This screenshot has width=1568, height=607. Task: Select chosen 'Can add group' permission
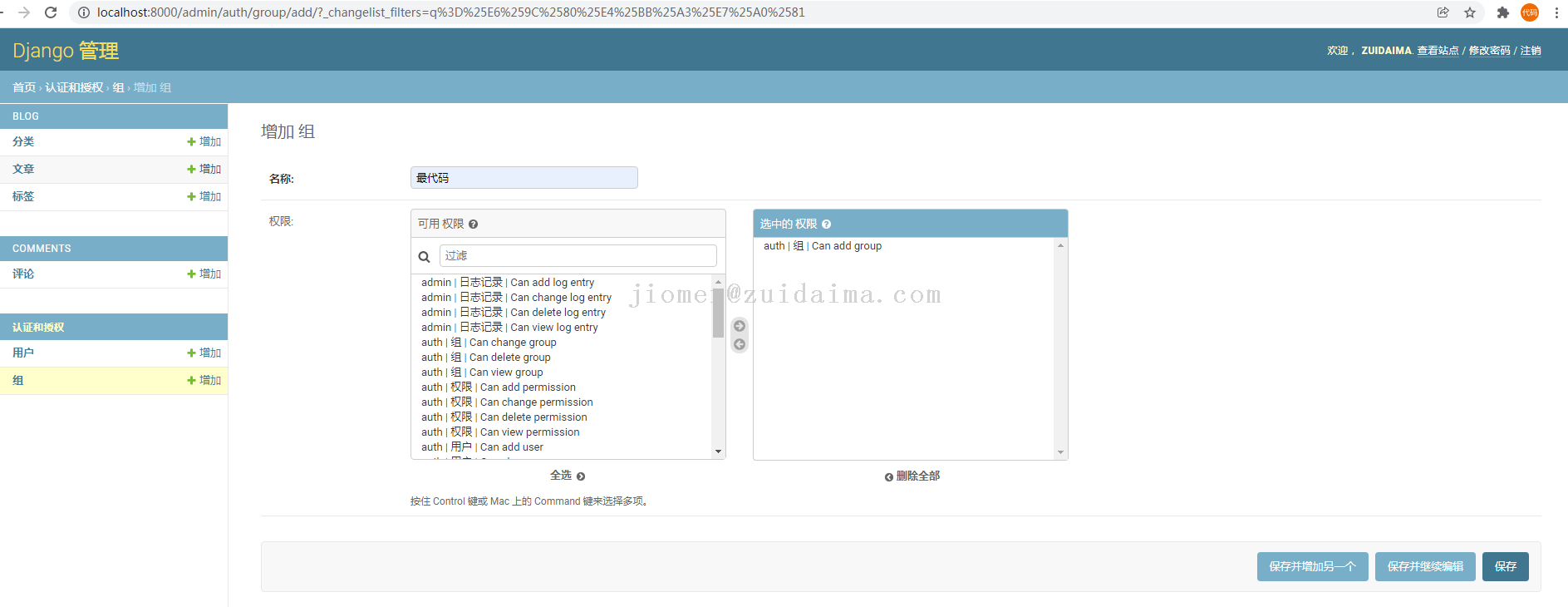click(x=823, y=246)
